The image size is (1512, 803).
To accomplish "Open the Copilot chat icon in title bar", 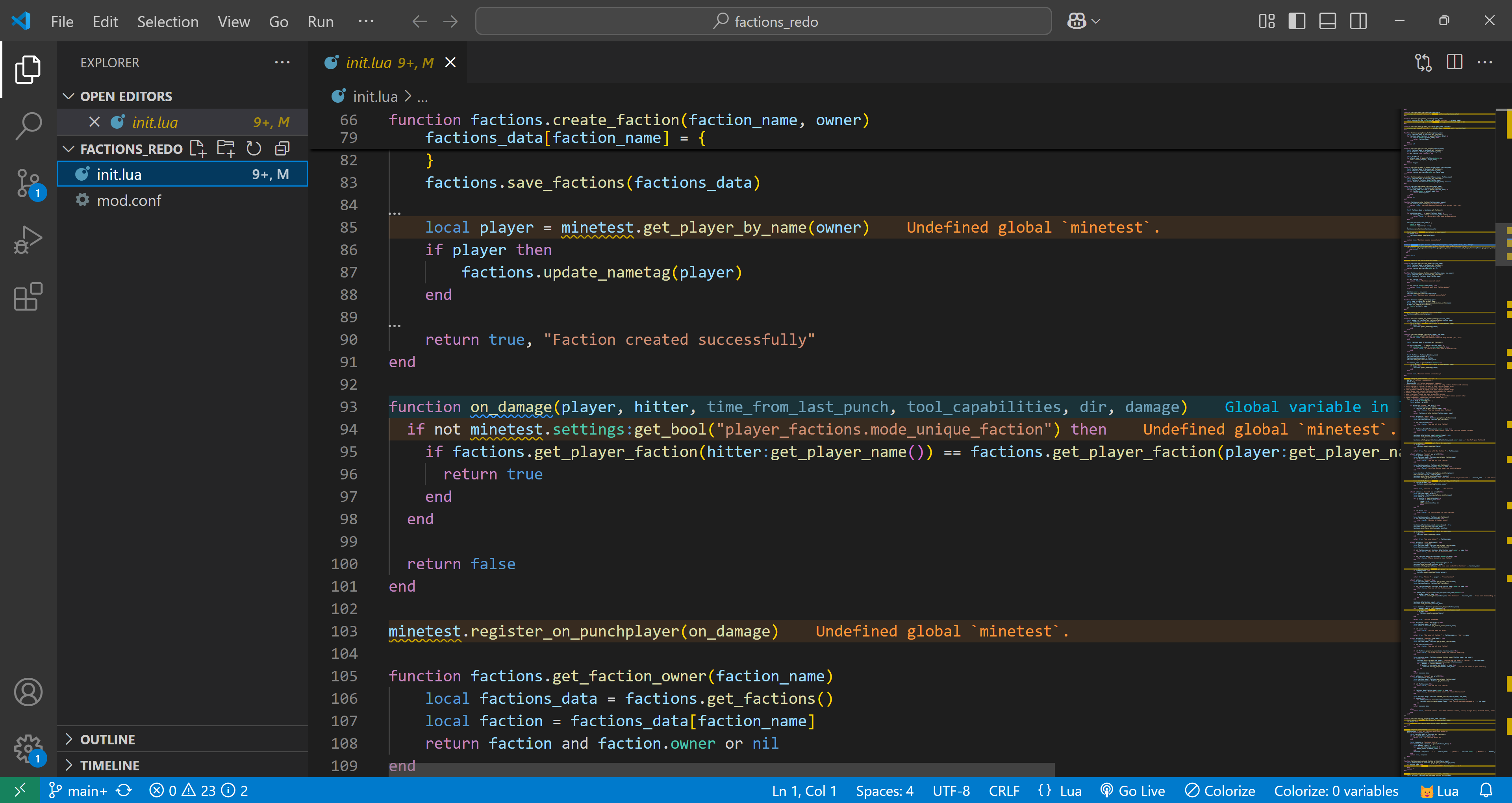I will pyautogui.click(x=1077, y=22).
